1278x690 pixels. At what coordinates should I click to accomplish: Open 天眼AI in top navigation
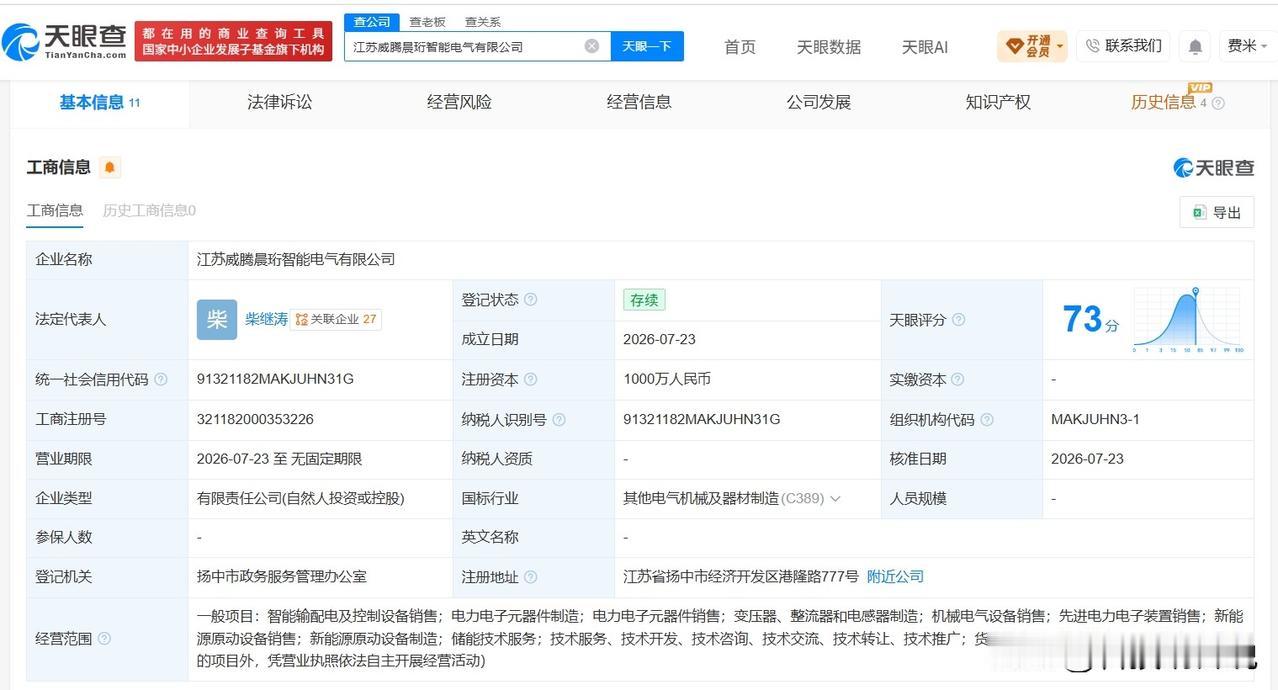pos(924,47)
